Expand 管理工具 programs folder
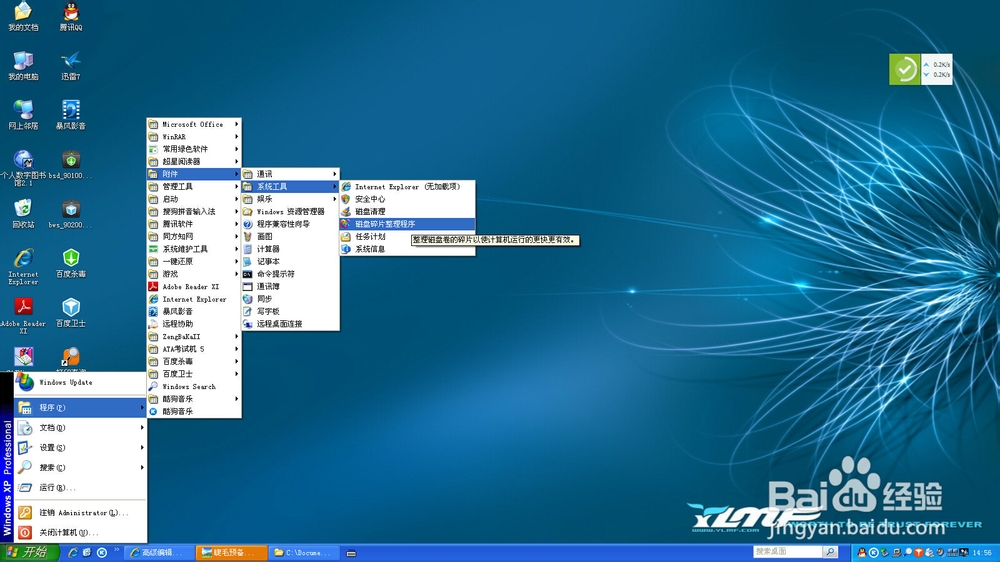The width and height of the screenshot is (1000, 562). 194,186
